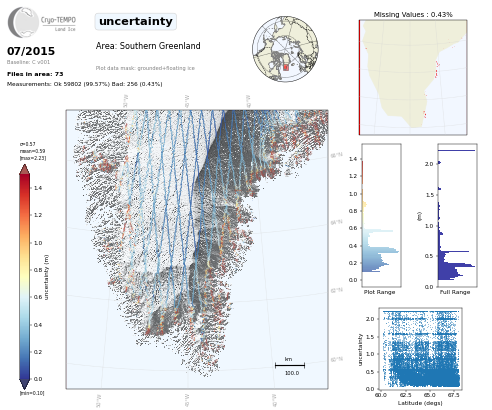The height and width of the screenshot is (410, 492).
Task: Click red missing-value dots on the east coast
Action: click(437, 69)
